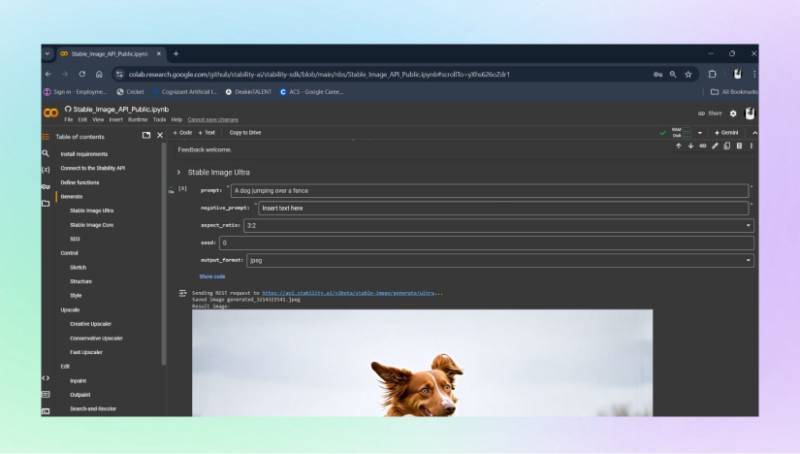
Task: Reload the page with refresh icon
Action: 82,74
